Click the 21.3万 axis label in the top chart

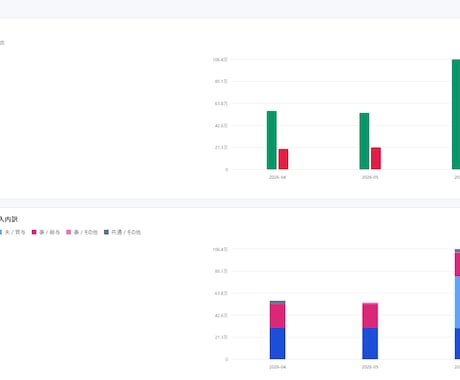(x=221, y=147)
